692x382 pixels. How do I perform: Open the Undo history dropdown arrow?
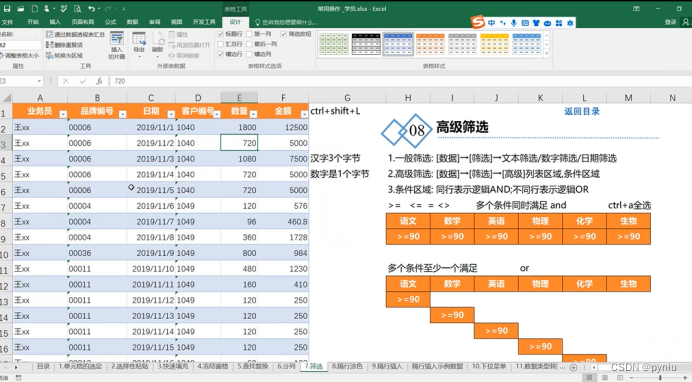coord(99,9)
